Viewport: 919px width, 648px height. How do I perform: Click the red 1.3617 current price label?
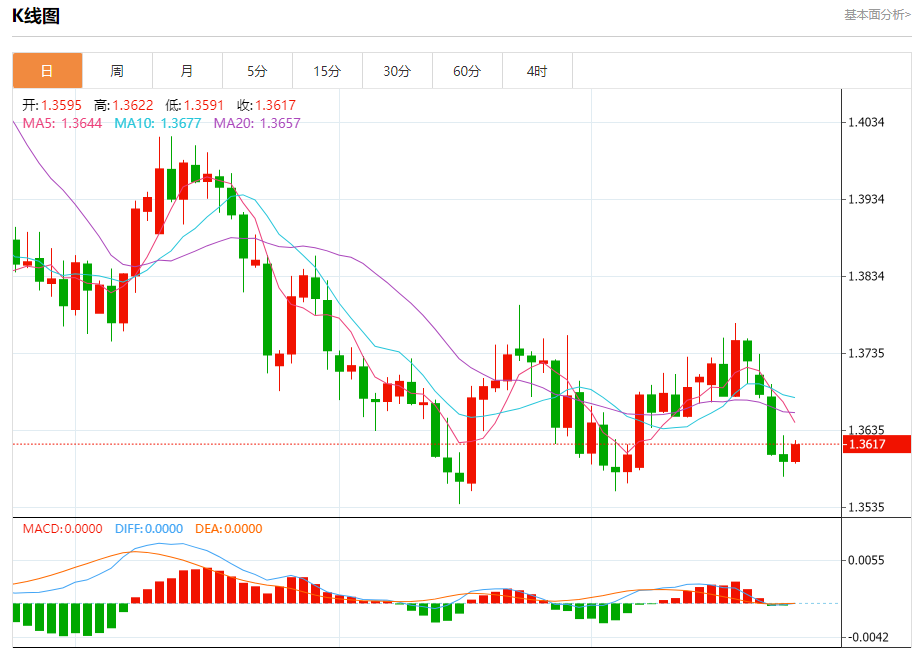[877, 444]
